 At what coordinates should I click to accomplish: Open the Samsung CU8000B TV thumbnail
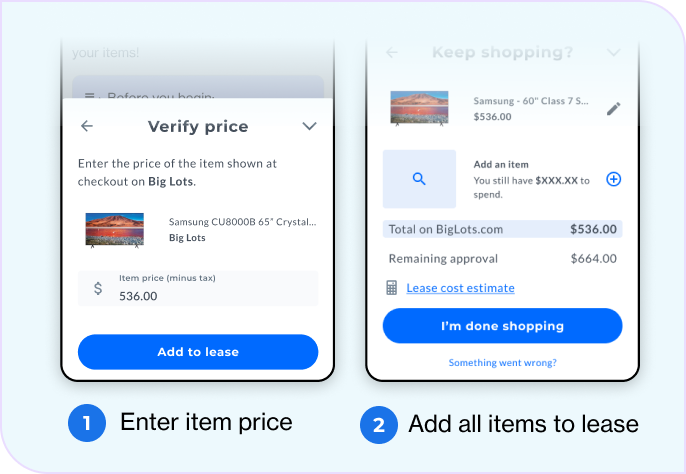[115, 229]
